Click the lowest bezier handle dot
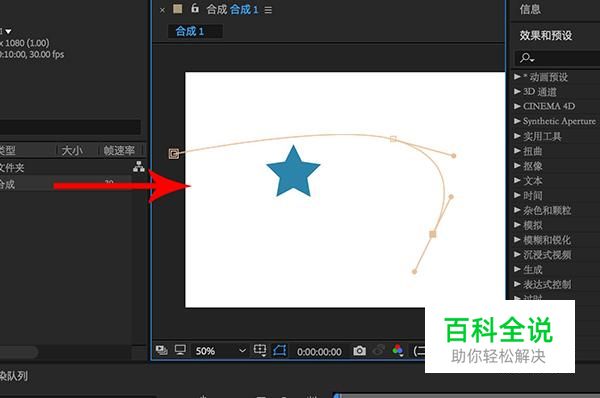This screenshot has height=398, width=600. pos(414,272)
